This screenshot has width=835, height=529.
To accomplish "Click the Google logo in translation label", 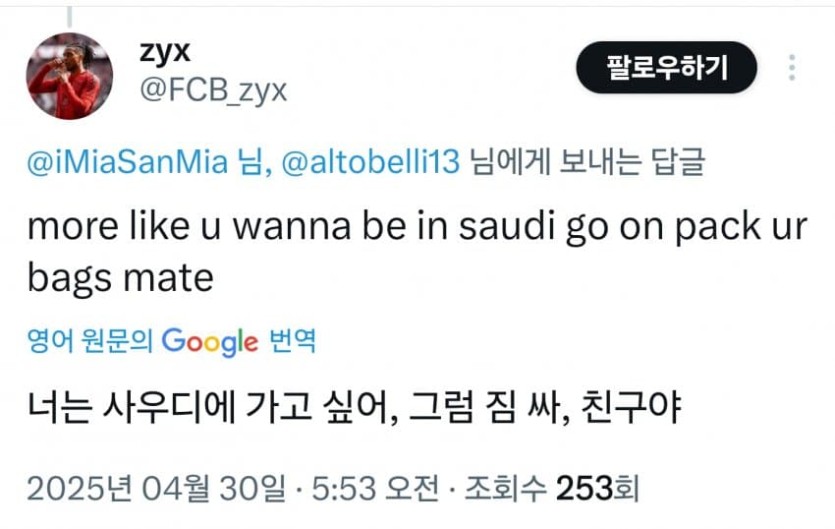I will pyautogui.click(x=210, y=342).
